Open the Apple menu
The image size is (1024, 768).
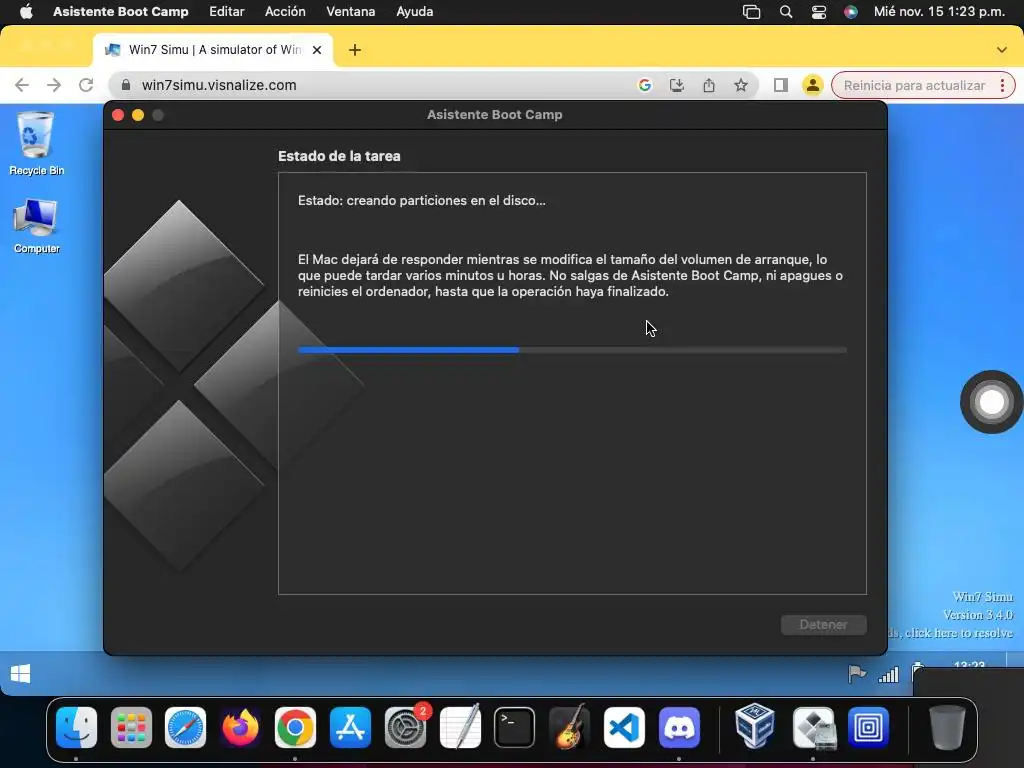26,12
